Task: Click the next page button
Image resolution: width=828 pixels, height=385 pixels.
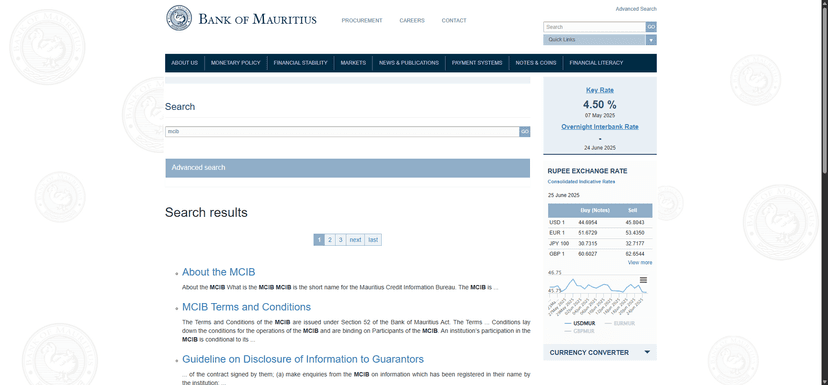Action: (355, 240)
